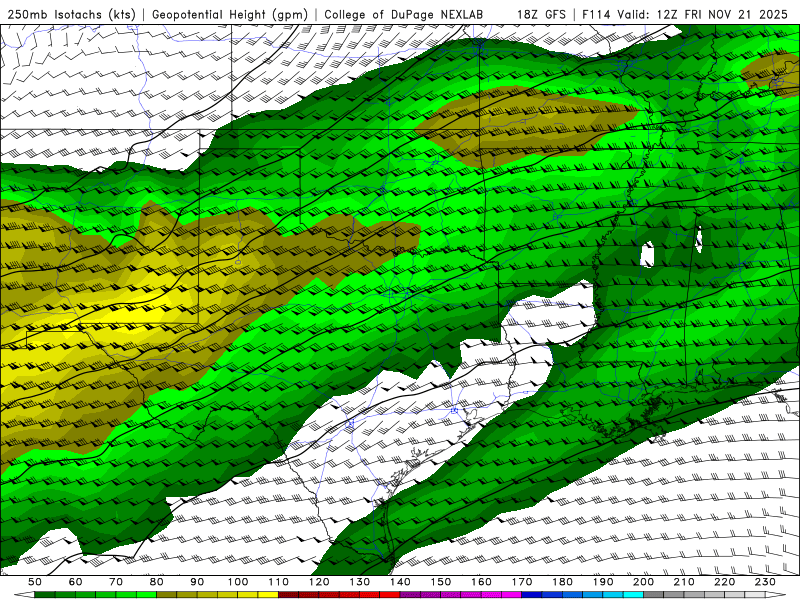
Task: Click the dark green swatch just under the 50 label
Action: click(45, 595)
